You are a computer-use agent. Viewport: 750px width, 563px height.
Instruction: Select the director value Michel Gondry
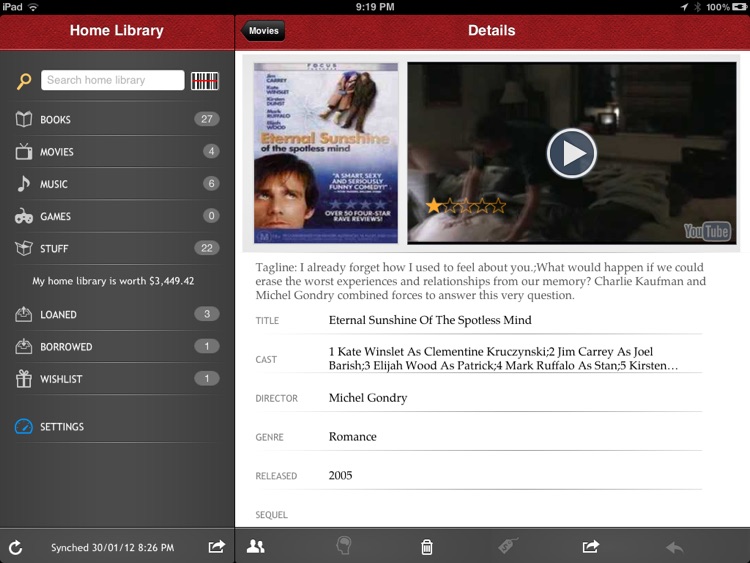tap(368, 398)
